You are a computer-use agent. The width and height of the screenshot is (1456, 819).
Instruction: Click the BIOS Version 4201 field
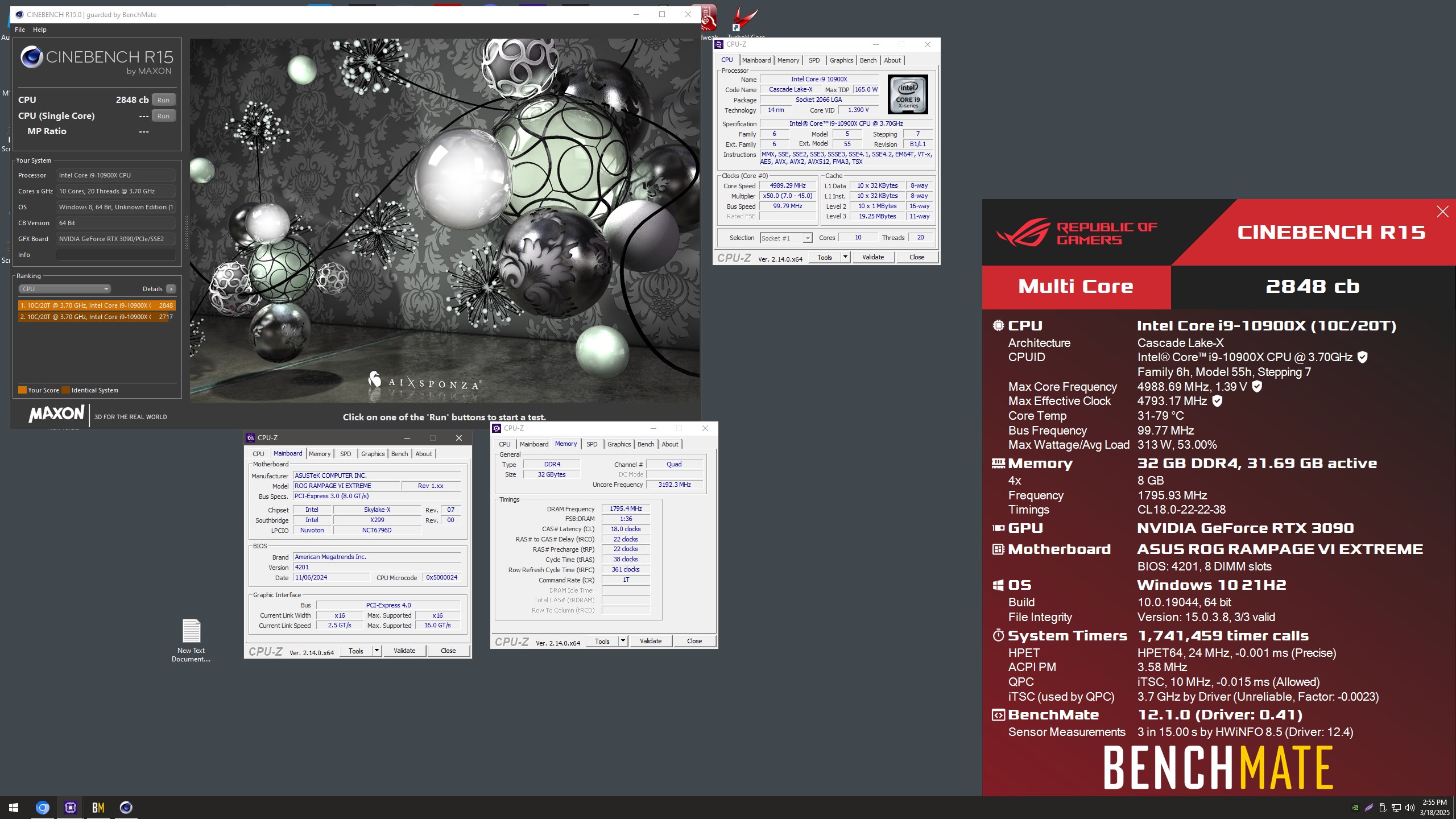coord(377,568)
